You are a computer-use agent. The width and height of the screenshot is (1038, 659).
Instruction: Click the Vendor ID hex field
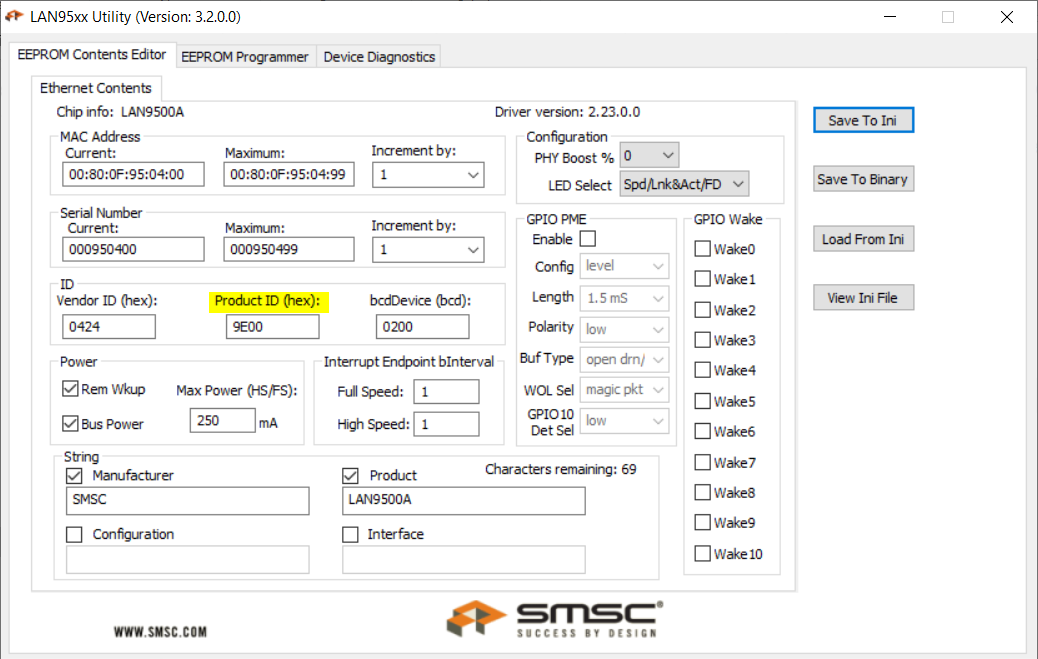109,327
